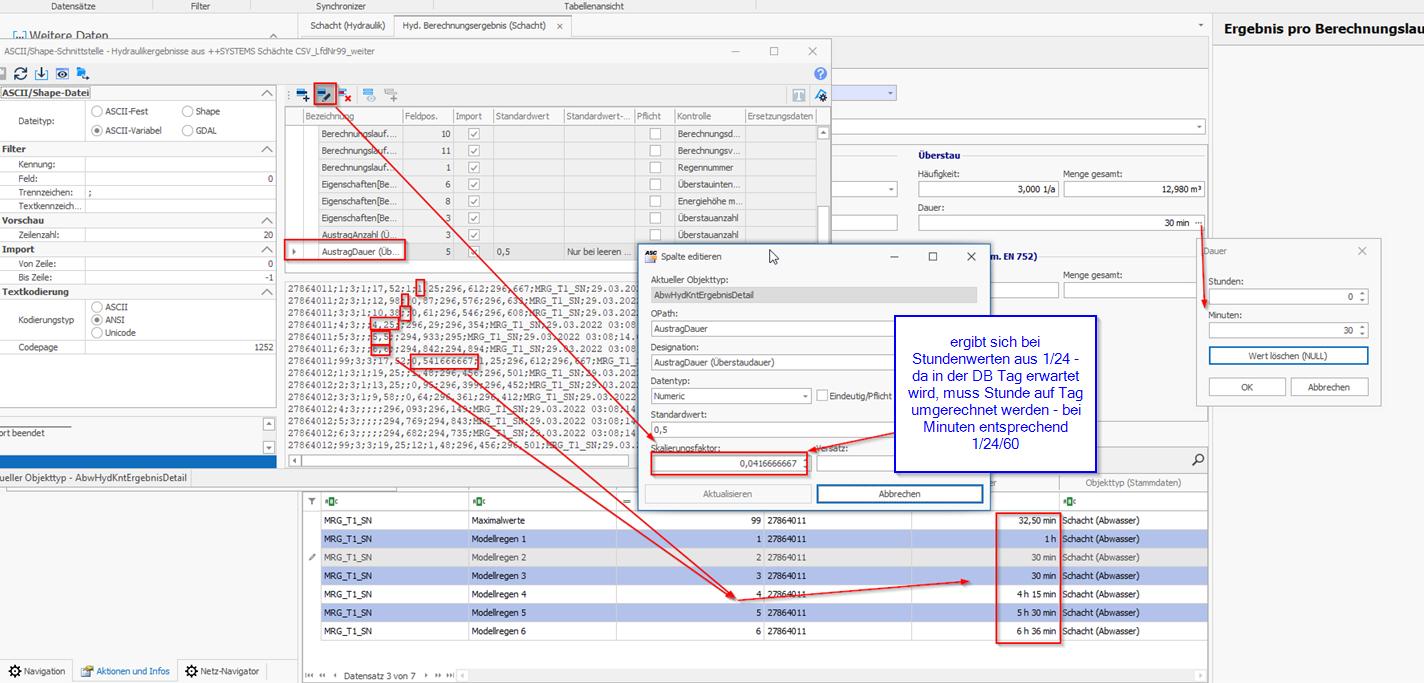1424x683 pixels.
Task: Click the download import arrow icon
Action: tap(41, 73)
